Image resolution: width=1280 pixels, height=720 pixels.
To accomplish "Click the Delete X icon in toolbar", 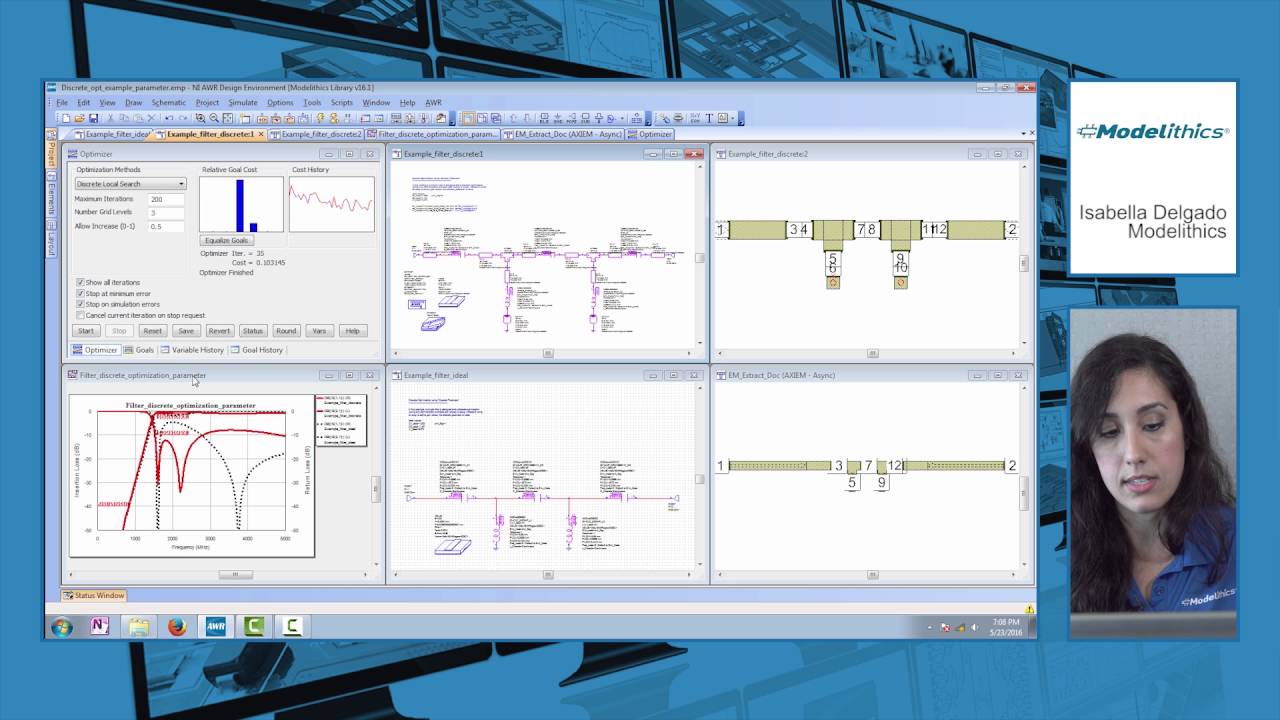I will tap(151, 118).
